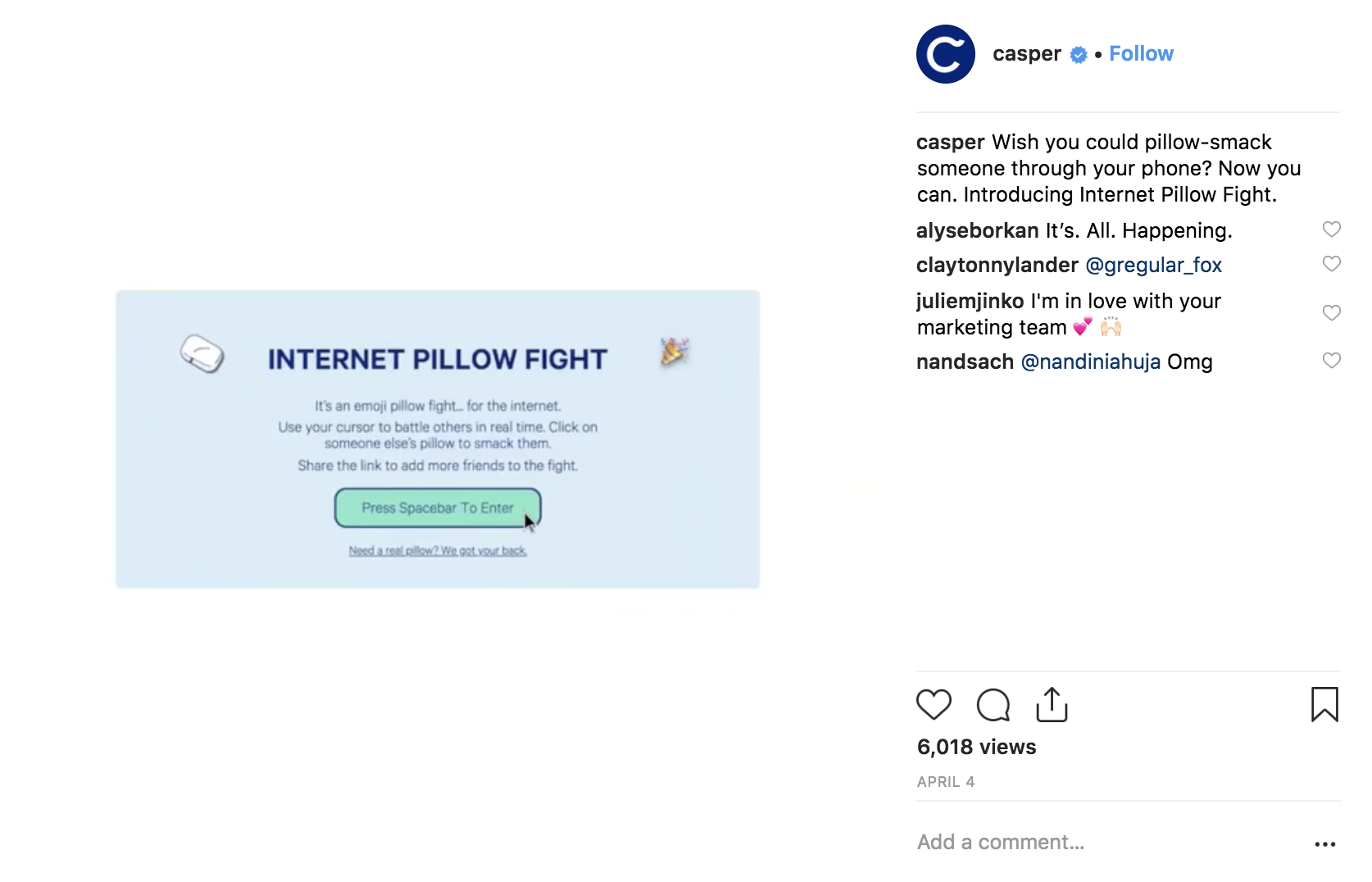Like nandsach's comment via its heart icon
Viewport: 1372px width, 882px height.
point(1331,360)
